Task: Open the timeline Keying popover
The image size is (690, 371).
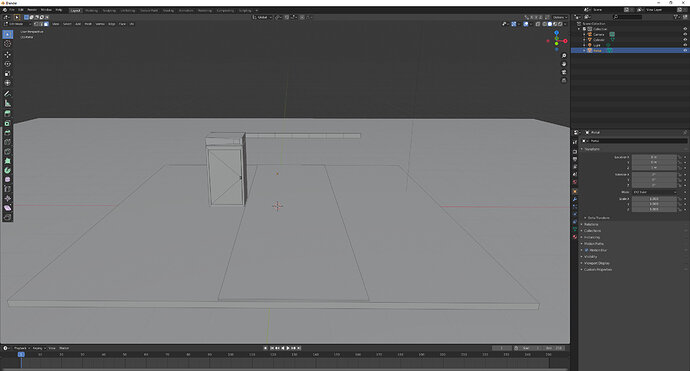Action: [38, 348]
